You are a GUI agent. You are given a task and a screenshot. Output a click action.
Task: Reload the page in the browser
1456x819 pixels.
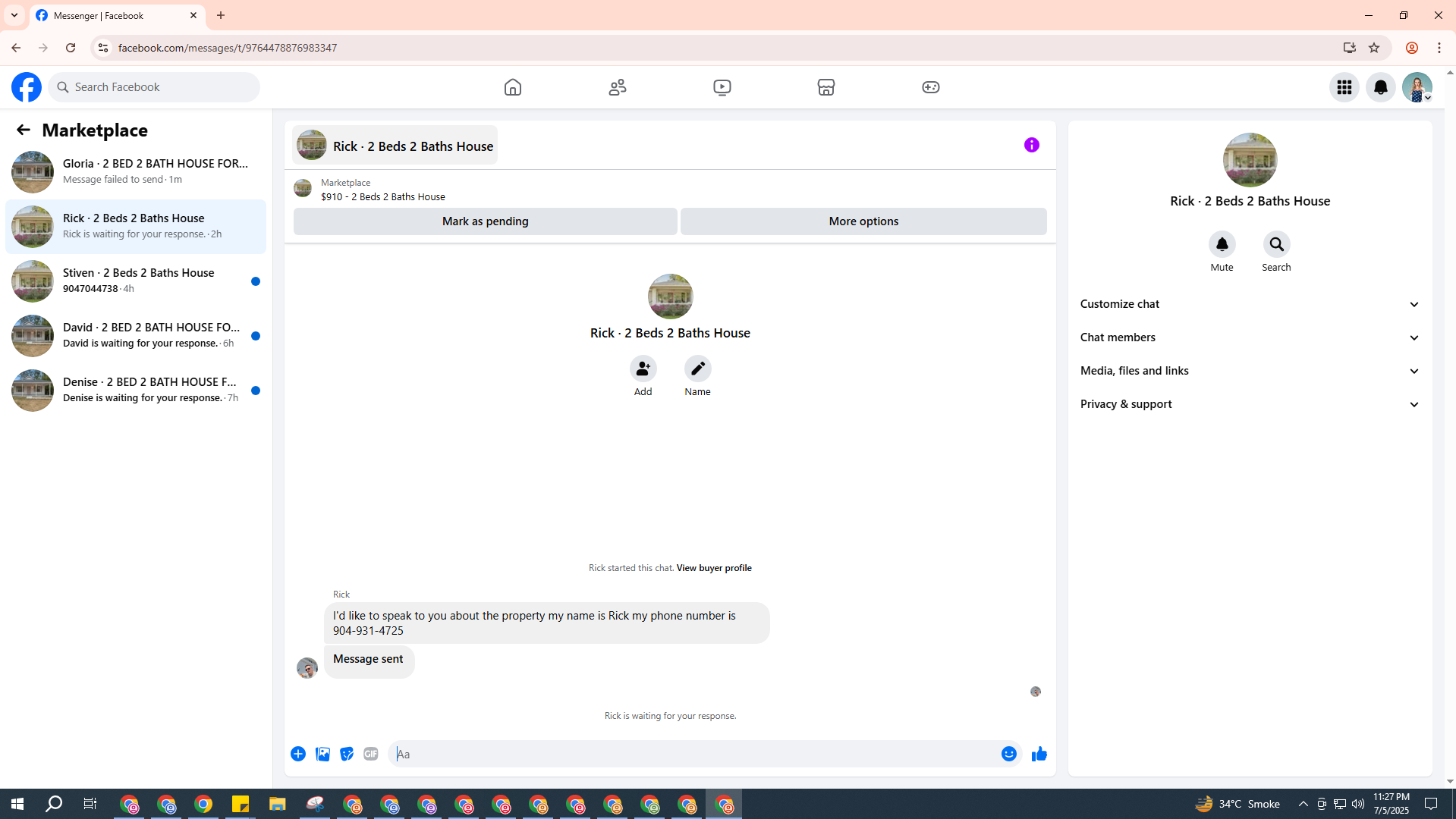[x=71, y=48]
